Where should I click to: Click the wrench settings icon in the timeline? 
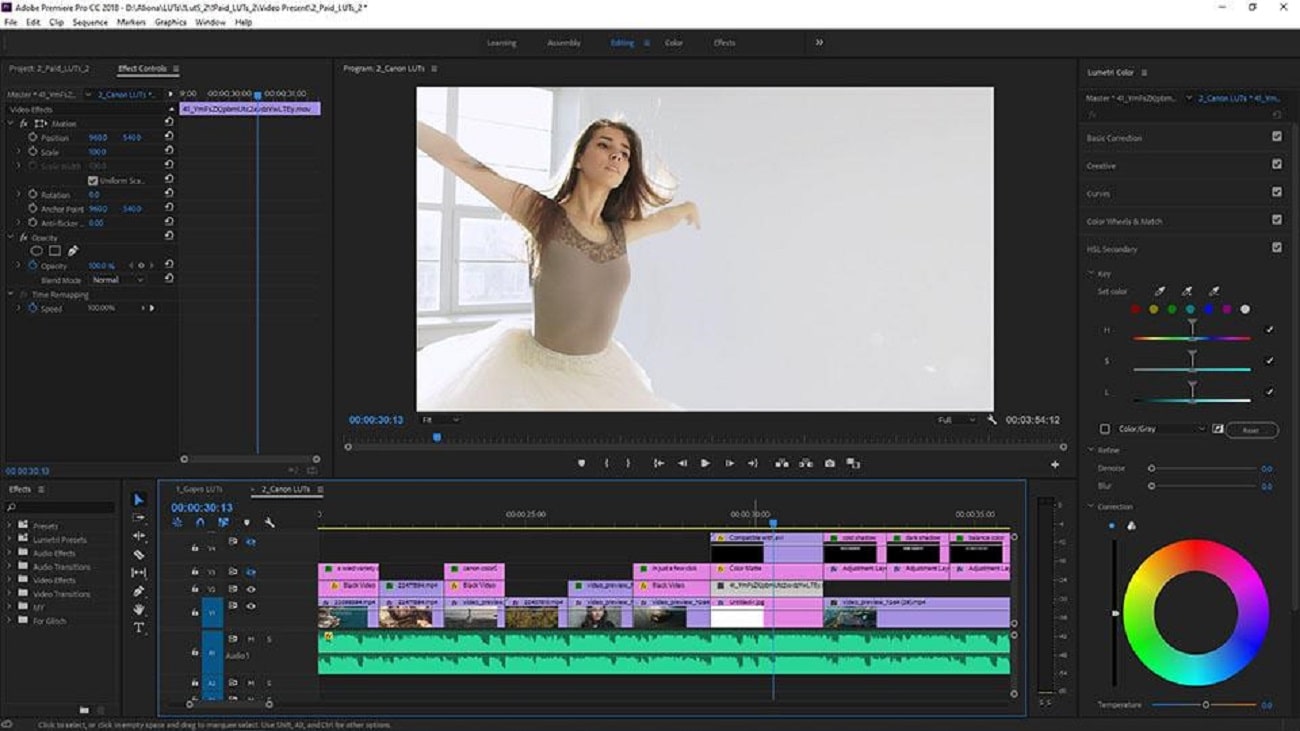(x=269, y=522)
